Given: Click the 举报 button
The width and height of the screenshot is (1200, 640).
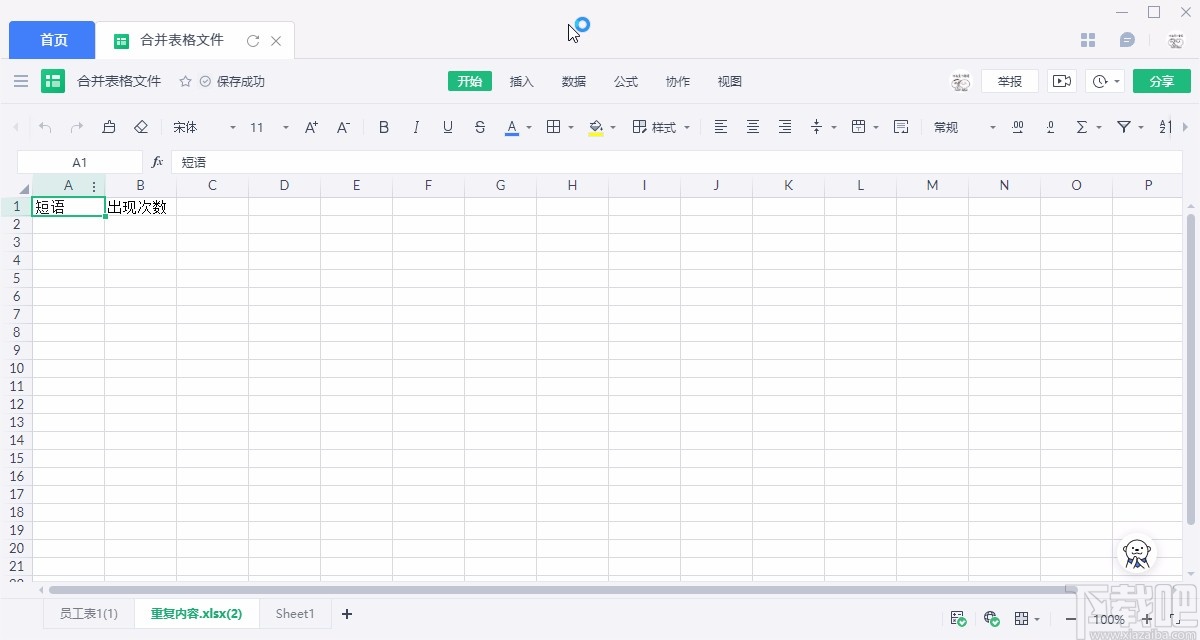Looking at the screenshot, I should pyautogui.click(x=1010, y=82).
